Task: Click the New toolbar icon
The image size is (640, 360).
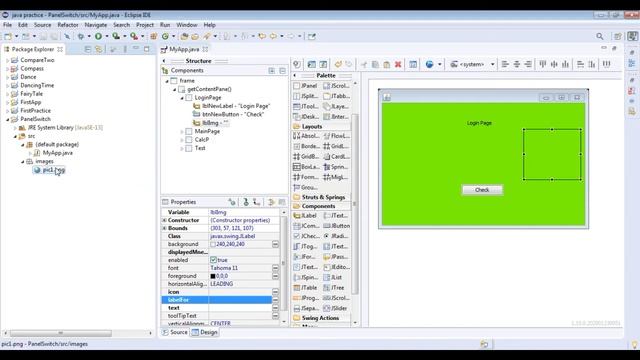Action: click(8, 36)
